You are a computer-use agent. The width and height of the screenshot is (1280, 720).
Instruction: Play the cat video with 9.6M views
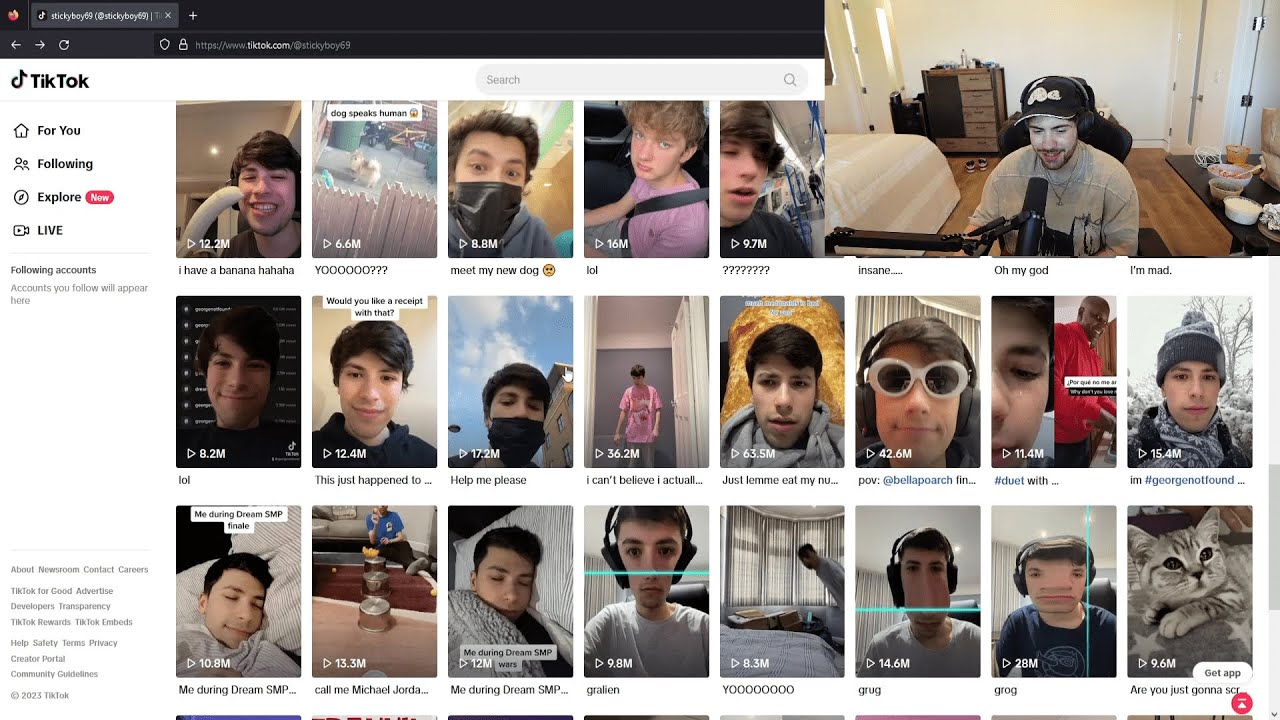pyautogui.click(x=1190, y=592)
